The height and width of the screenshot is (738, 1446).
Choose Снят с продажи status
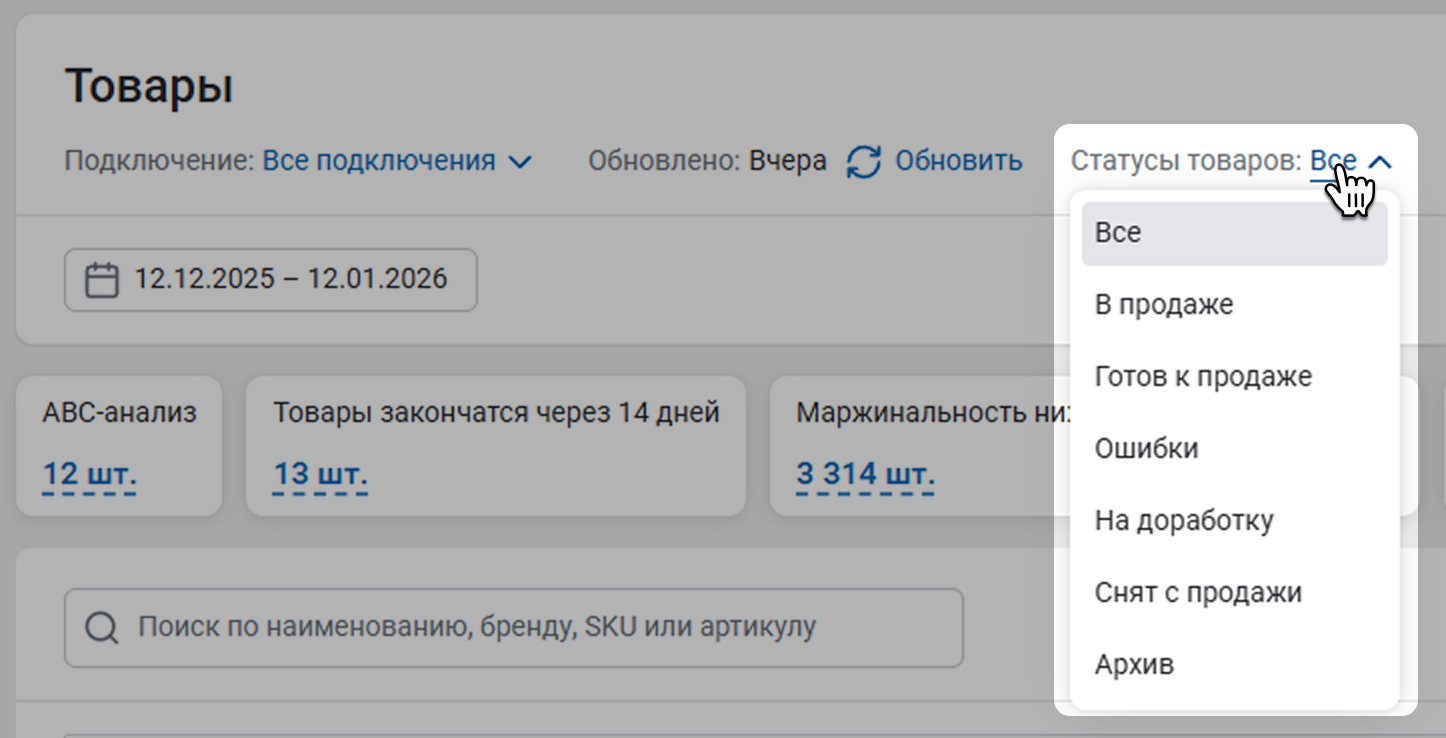pyautogui.click(x=1198, y=593)
